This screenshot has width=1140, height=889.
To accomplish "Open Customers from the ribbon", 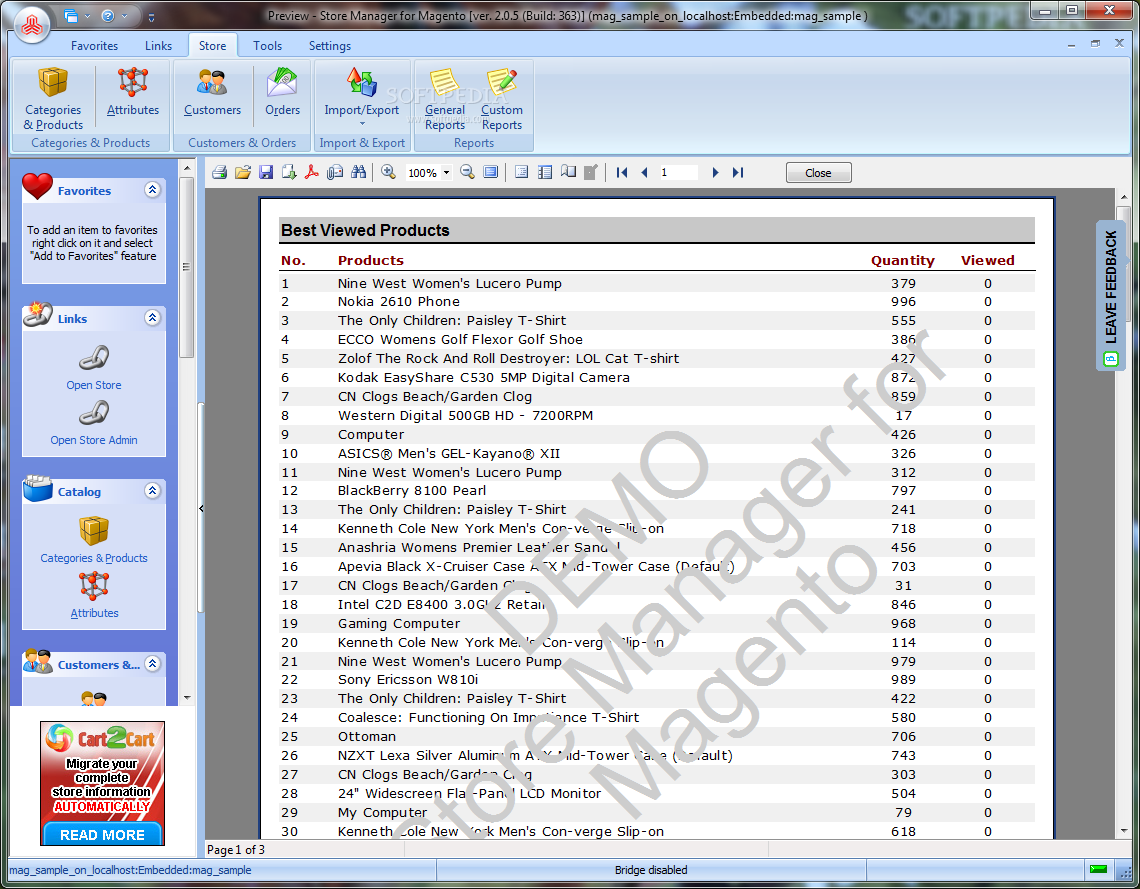I will [x=212, y=92].
